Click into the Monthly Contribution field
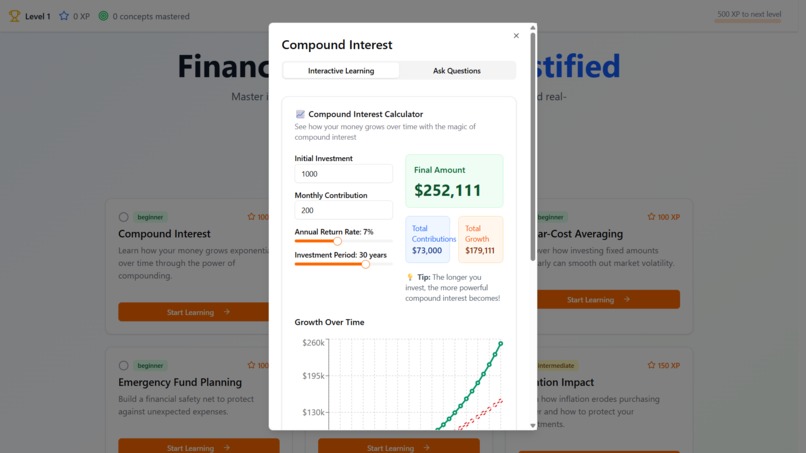Viewport: 806px width, 453px height. click(343, 210)
